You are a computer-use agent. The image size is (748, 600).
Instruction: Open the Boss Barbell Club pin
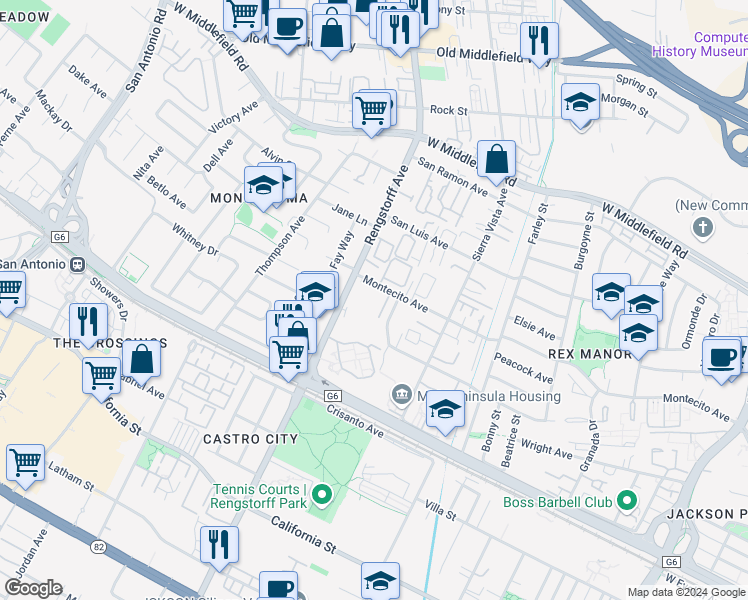pos(627,500)
